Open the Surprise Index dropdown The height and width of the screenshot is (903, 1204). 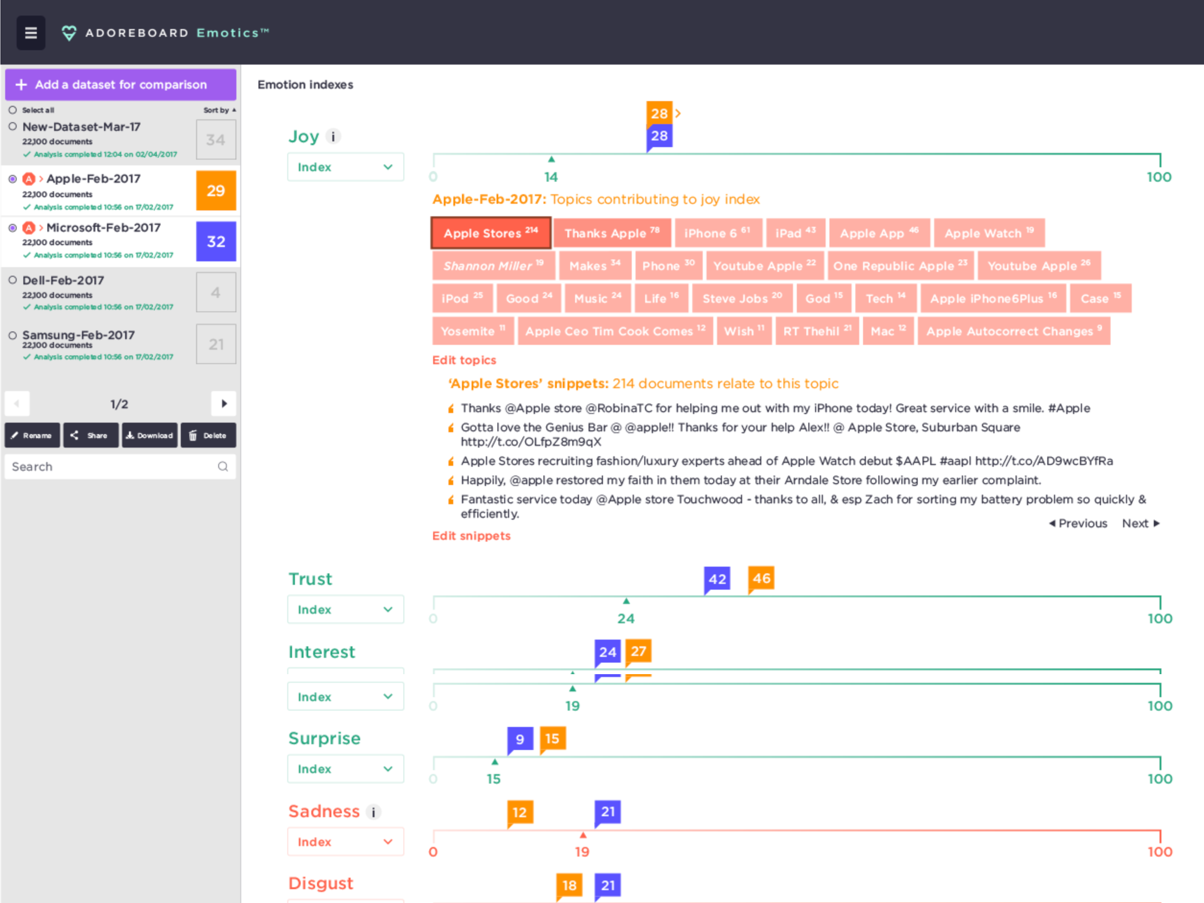(346, 769)
